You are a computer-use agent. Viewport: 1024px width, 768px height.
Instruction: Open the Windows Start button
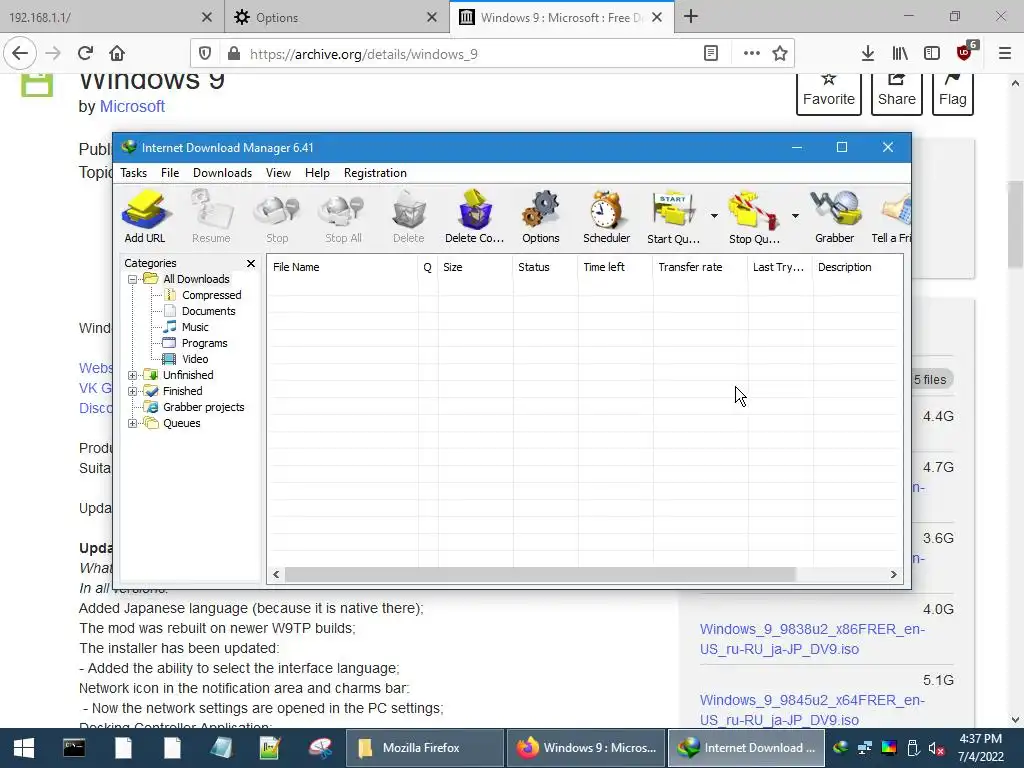24,748
